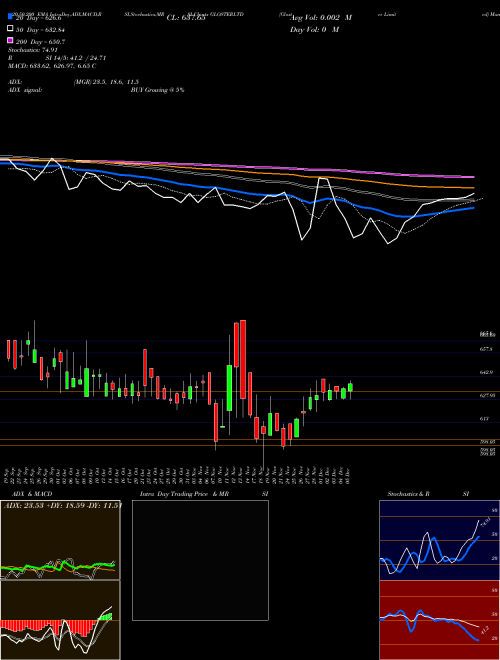The height and width of the screenshot is (660, 500).
Task: Select the '20 Day = 626.6' label
Action: [x=39, y=18]
